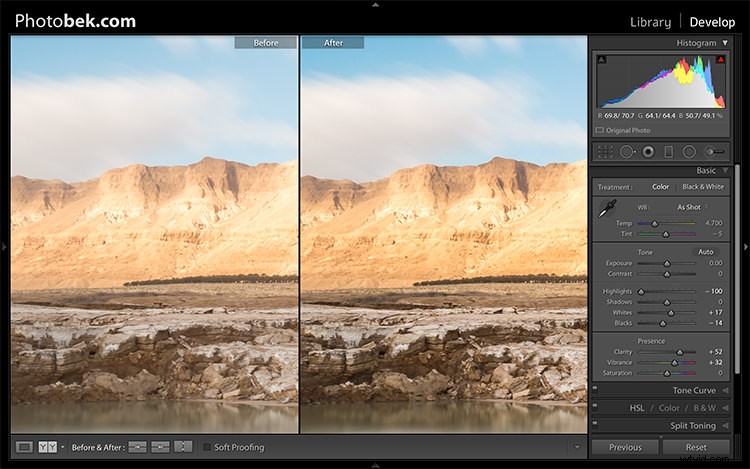Expand the Split Toning panel

(x=725, y=425)
